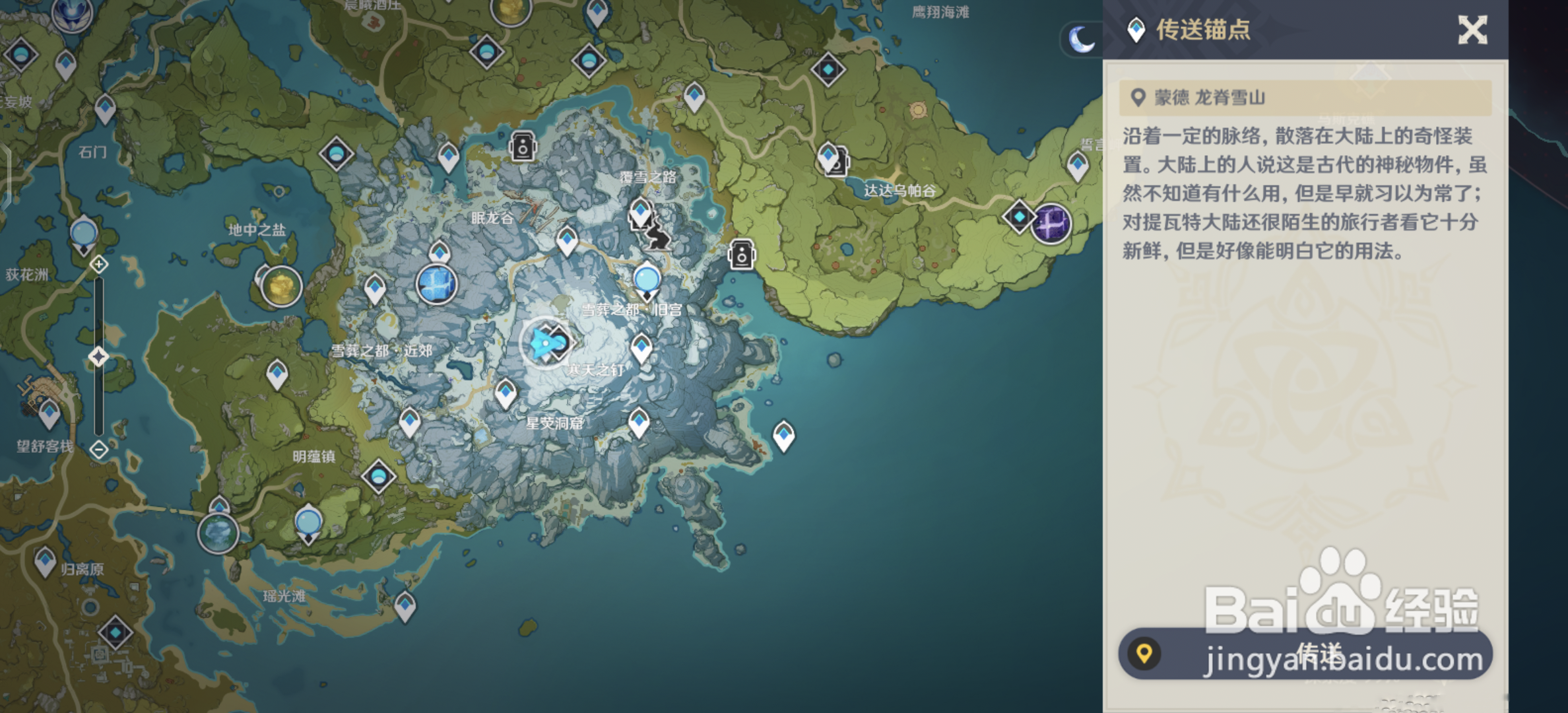Click the 石门 map label
Image resolution: width=1568 pixels, height=713 pixels.
click(x=92, y=152)
